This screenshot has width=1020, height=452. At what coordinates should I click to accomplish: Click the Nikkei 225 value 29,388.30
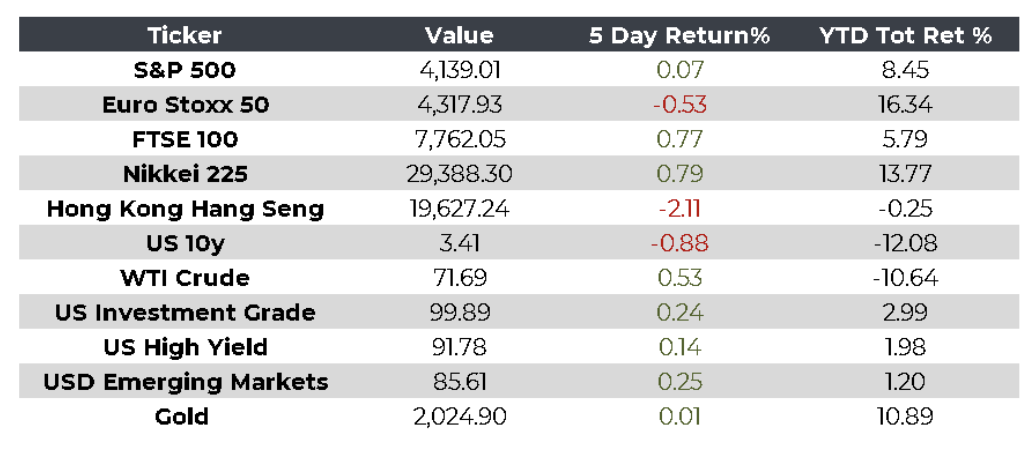click(x=459, y=174)
